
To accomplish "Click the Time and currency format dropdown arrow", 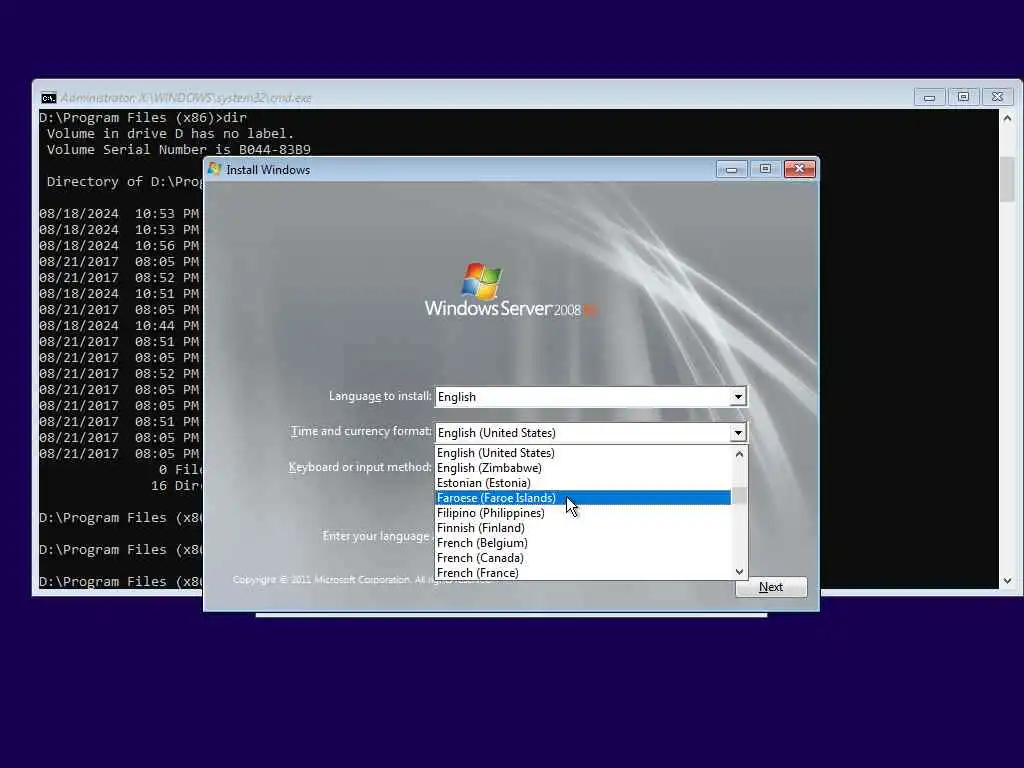I will click(738, 432).
